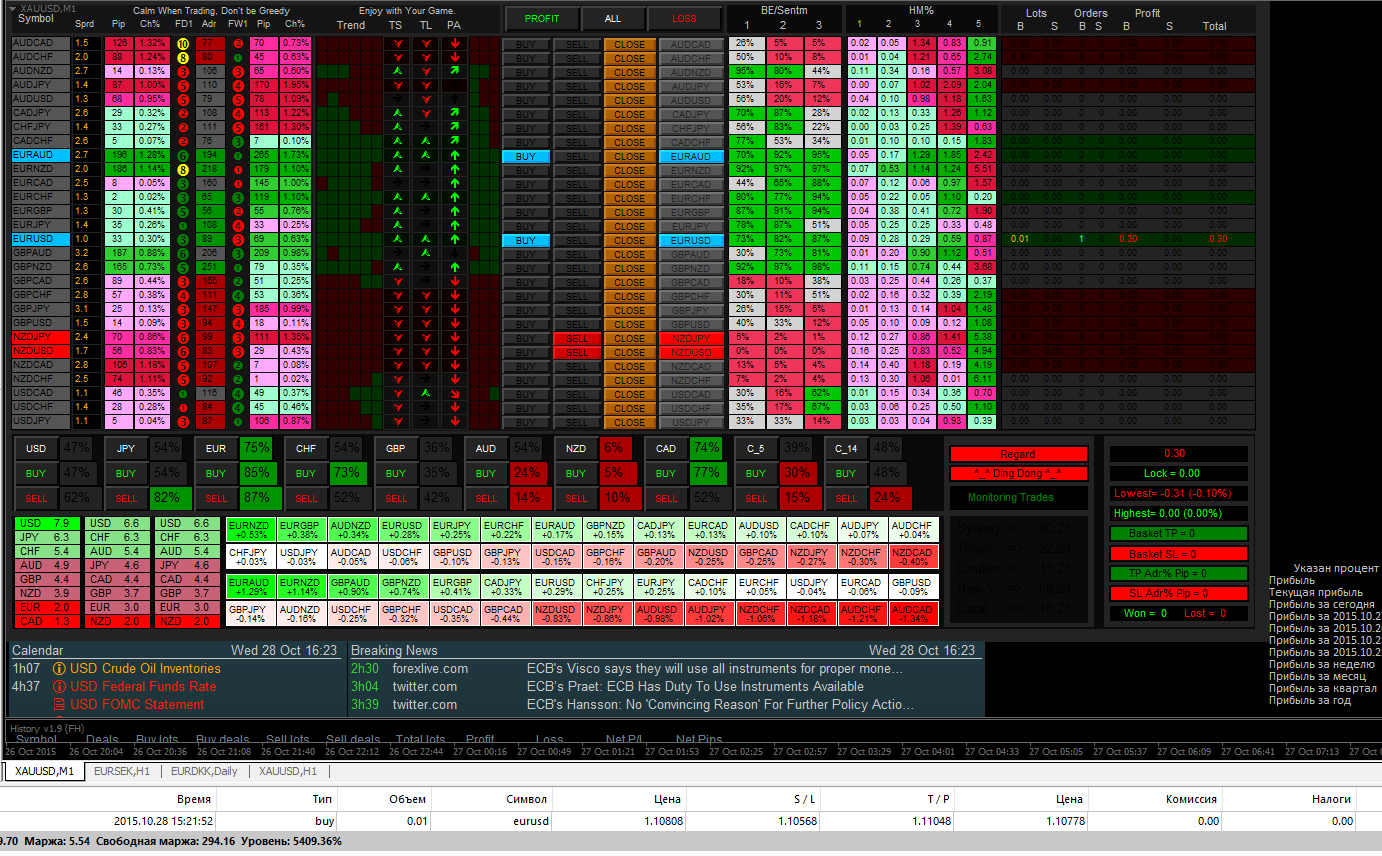The height and width of the screenshot is (856, 1382).
Task: Click the green Basket TP = 0 field
Action: pyautogui.click(x=1179, y=534)
